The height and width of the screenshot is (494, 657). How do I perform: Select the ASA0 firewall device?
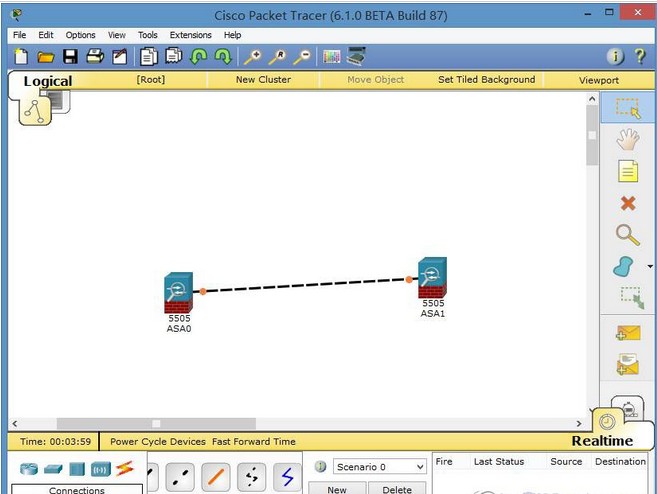click(x=178, y=293)
